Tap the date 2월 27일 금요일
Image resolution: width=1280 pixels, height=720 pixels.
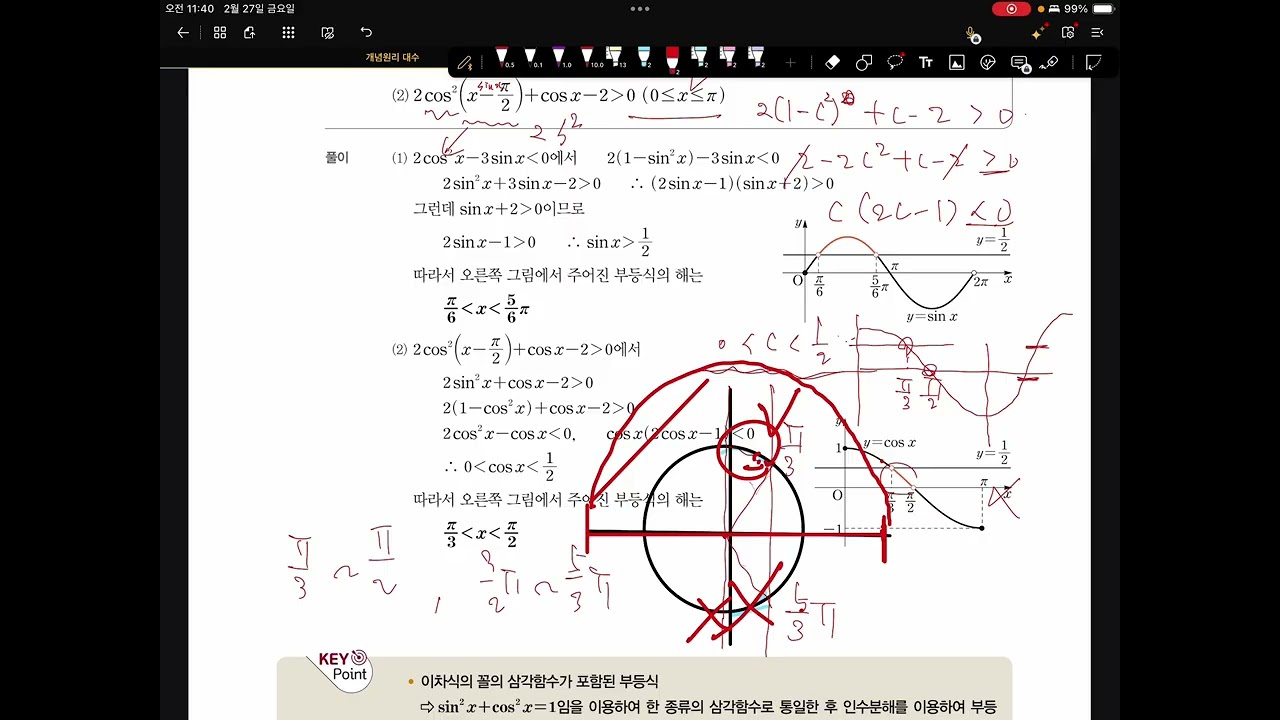[259, 9]
